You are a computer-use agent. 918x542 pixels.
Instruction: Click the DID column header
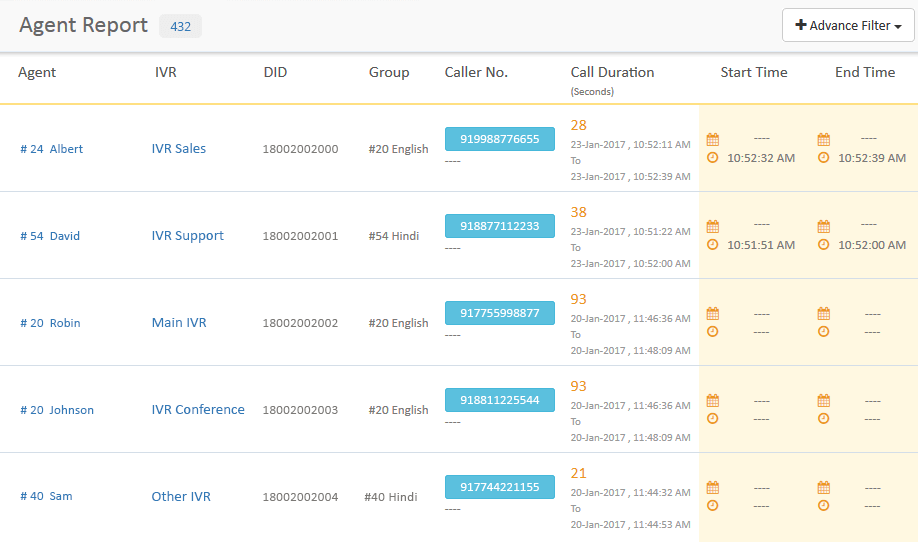coord(275,72)
